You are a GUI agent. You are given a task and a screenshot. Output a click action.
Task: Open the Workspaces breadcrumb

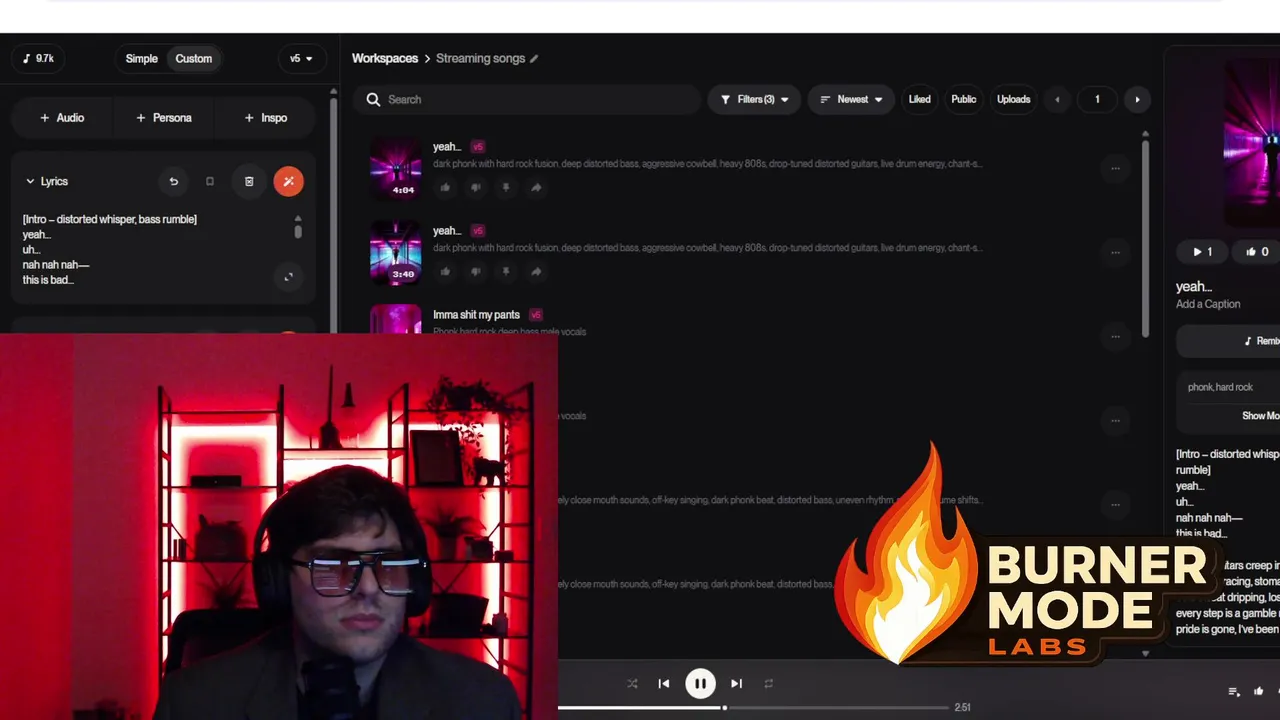pos(385,58)
